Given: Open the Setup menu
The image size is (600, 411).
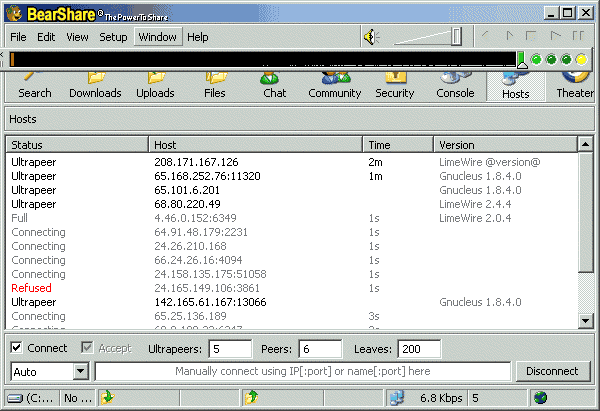Looking at the screenshot, I should click(x=113, y=37).
